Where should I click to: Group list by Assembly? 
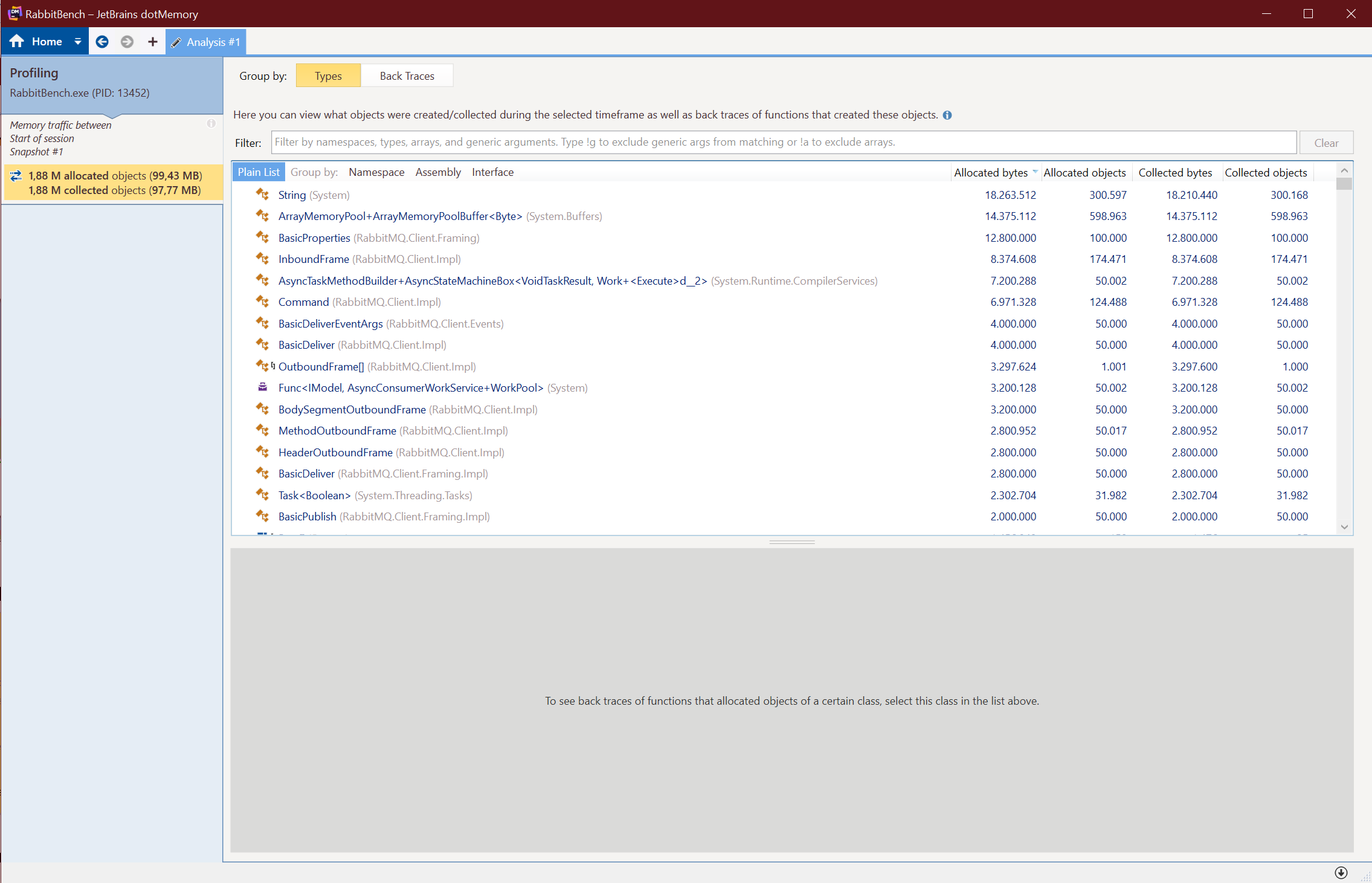click(438, 172)
